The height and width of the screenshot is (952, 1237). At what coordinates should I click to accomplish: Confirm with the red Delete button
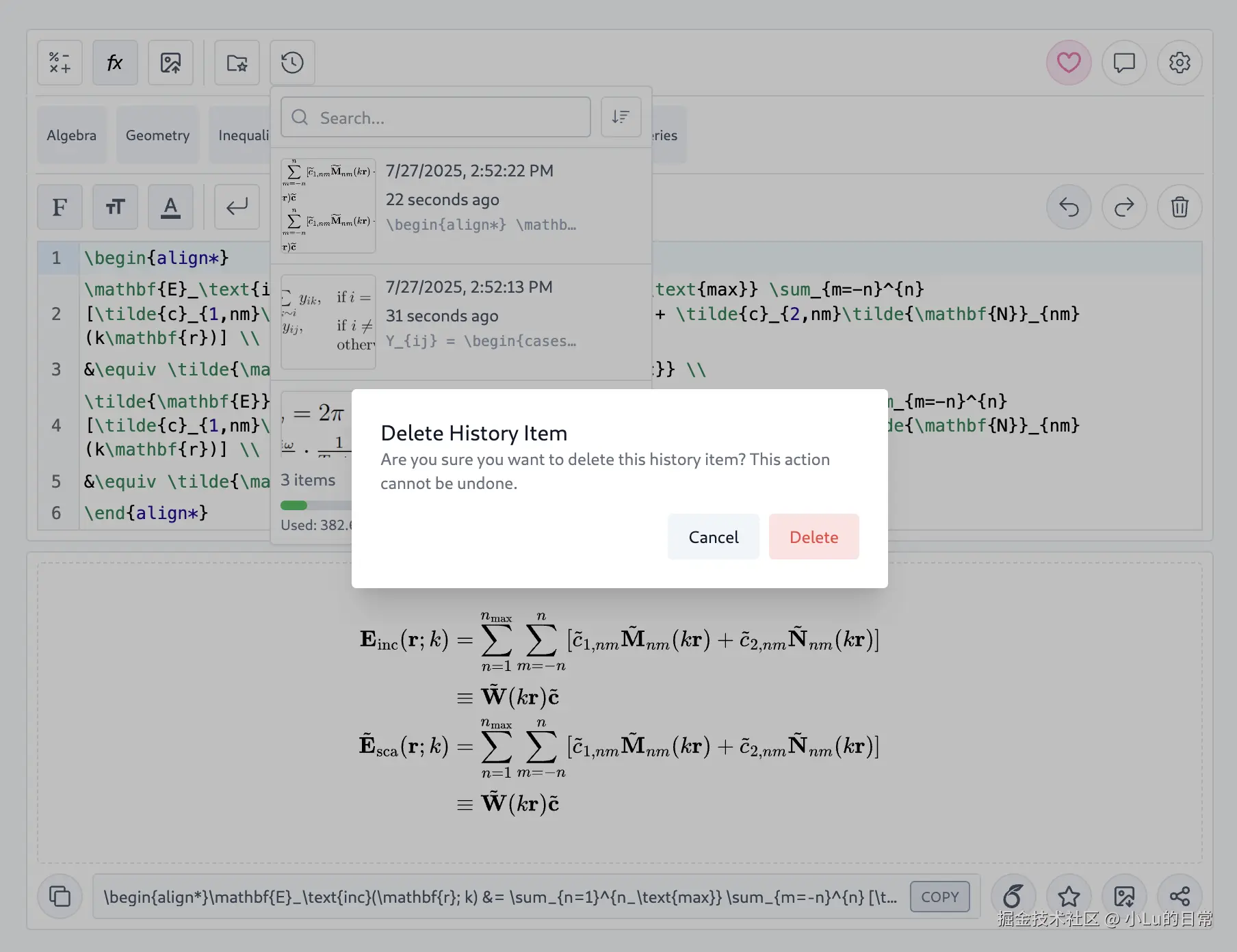(813, 537)
